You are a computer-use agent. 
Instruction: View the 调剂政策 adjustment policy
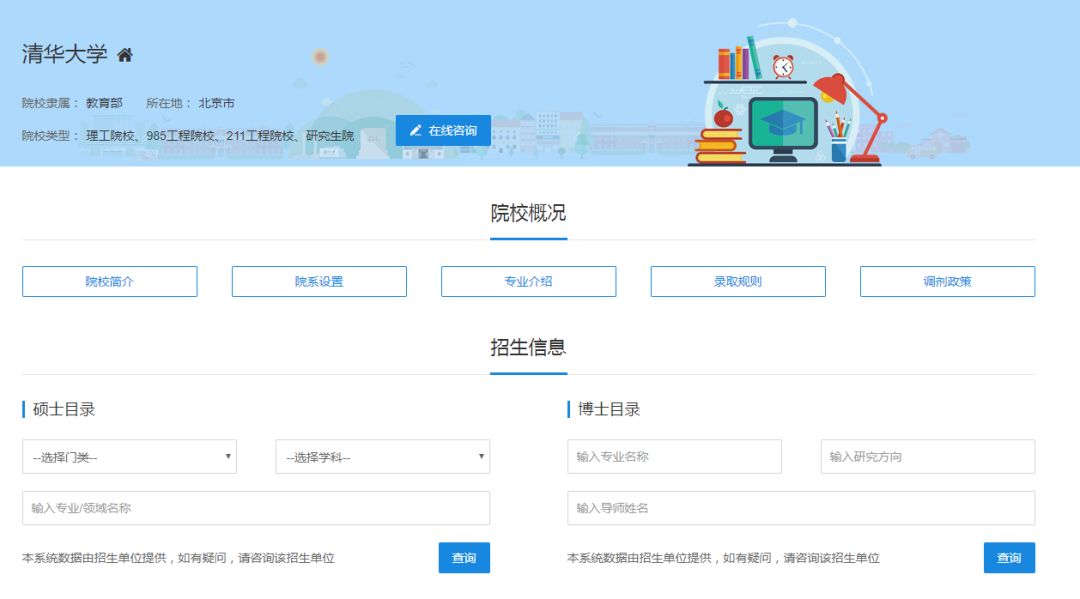947,282
